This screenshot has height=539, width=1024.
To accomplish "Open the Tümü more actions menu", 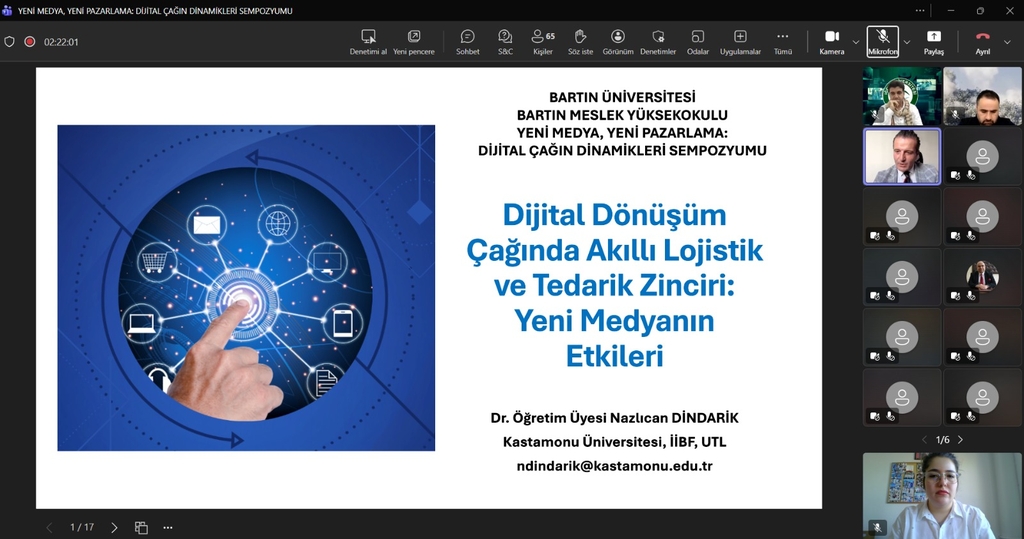I will (783, 41).
